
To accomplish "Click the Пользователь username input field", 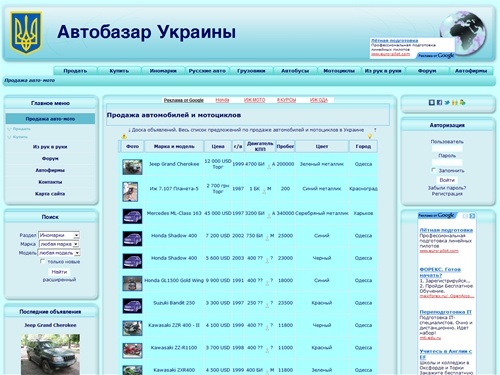I will (447, 148).
